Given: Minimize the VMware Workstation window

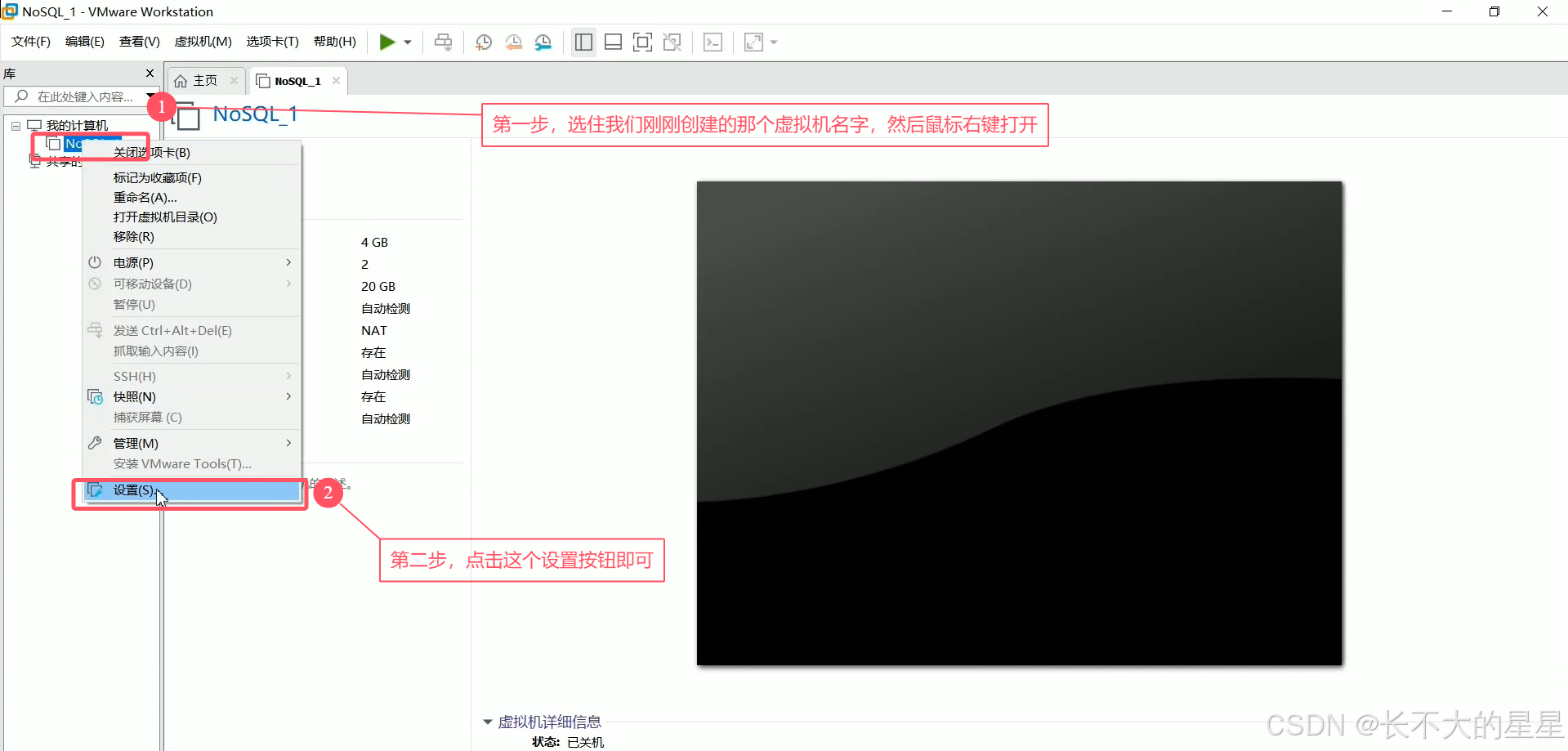Looking at the screenshot, I should 1447,11.
